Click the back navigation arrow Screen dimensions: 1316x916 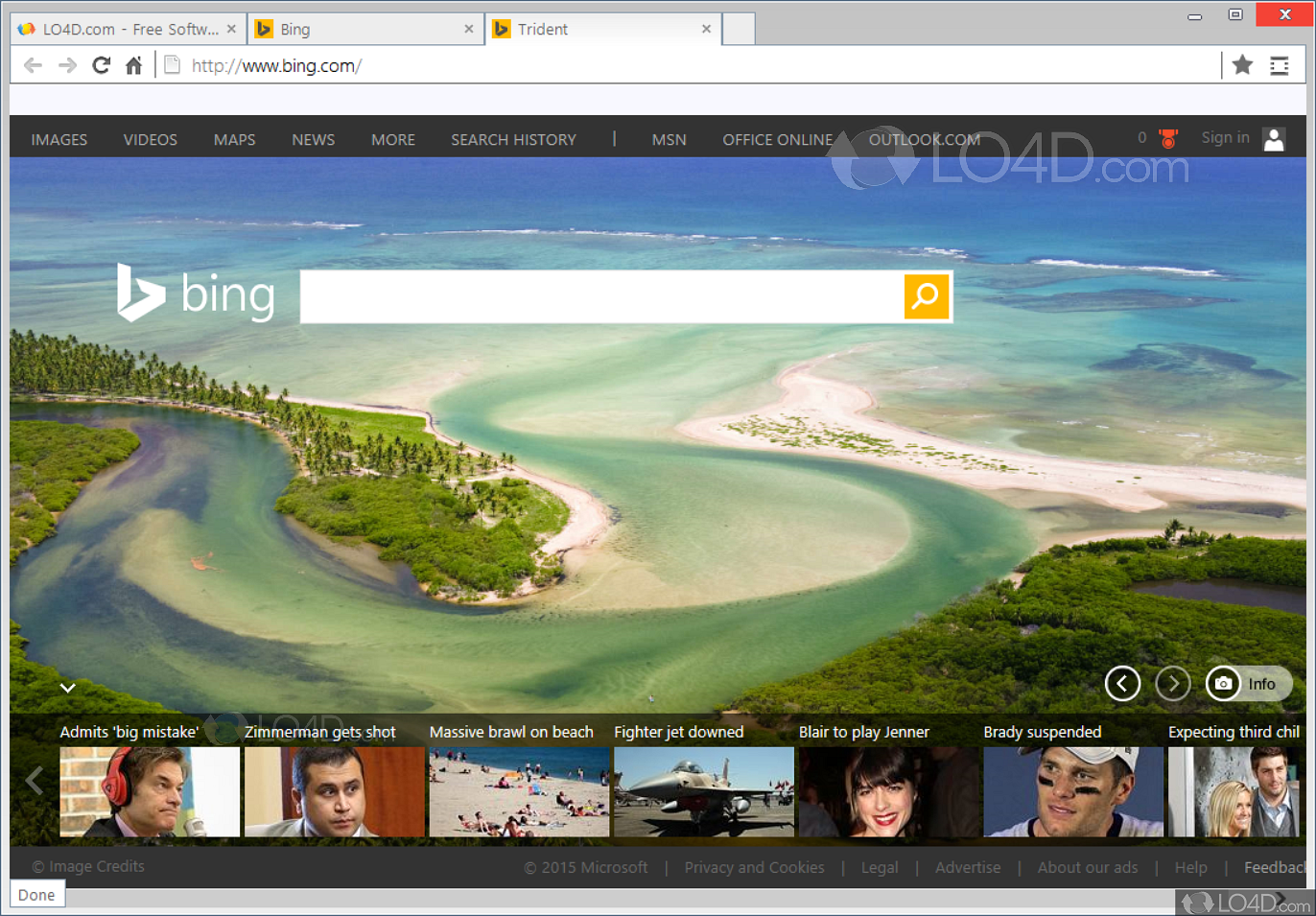point(32,65)
